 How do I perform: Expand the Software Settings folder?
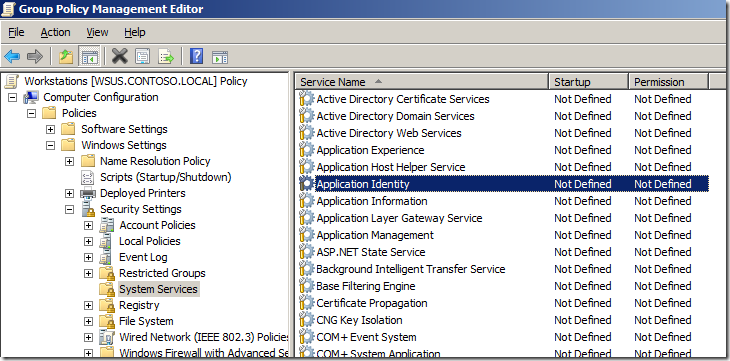tap(50, 129)
